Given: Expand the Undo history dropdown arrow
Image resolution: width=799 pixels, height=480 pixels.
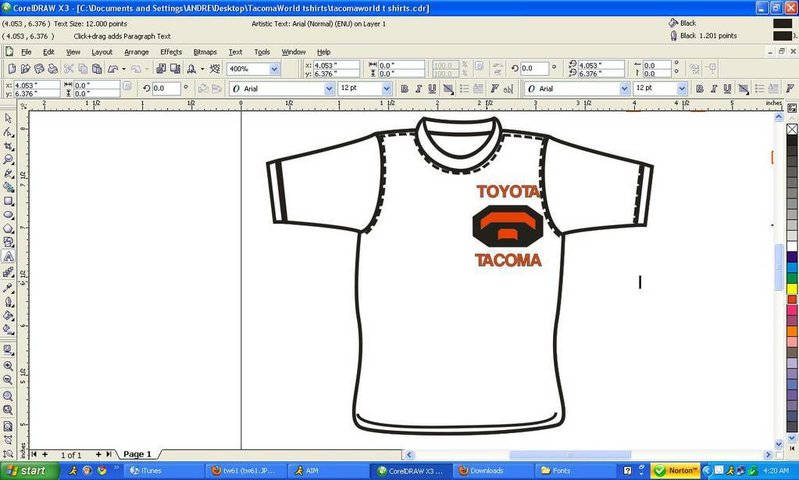Looking at the screenshot, I should pyautogui.click(x=124, y=69).
